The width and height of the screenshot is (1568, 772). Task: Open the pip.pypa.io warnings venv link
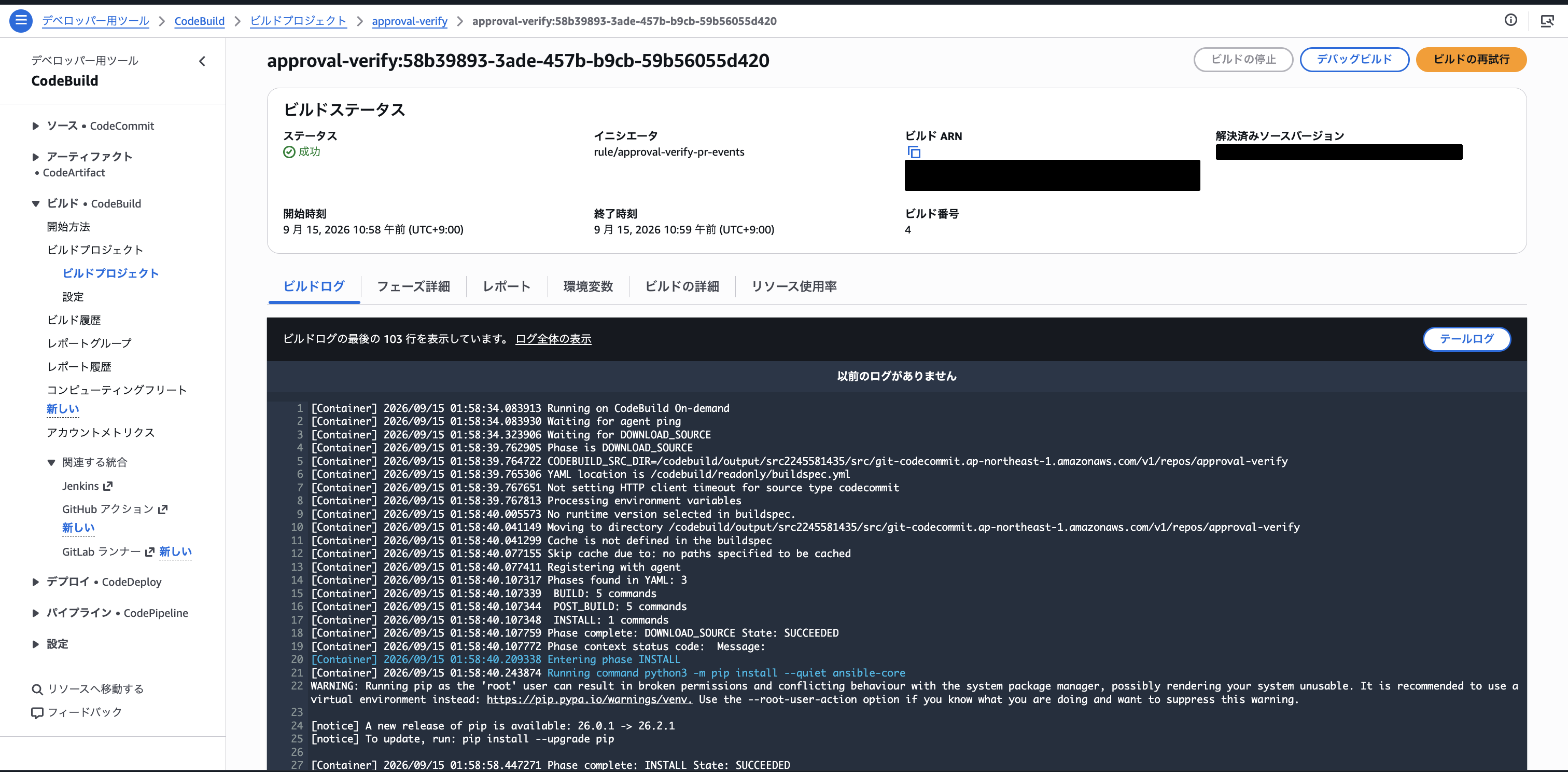[589, 699]
